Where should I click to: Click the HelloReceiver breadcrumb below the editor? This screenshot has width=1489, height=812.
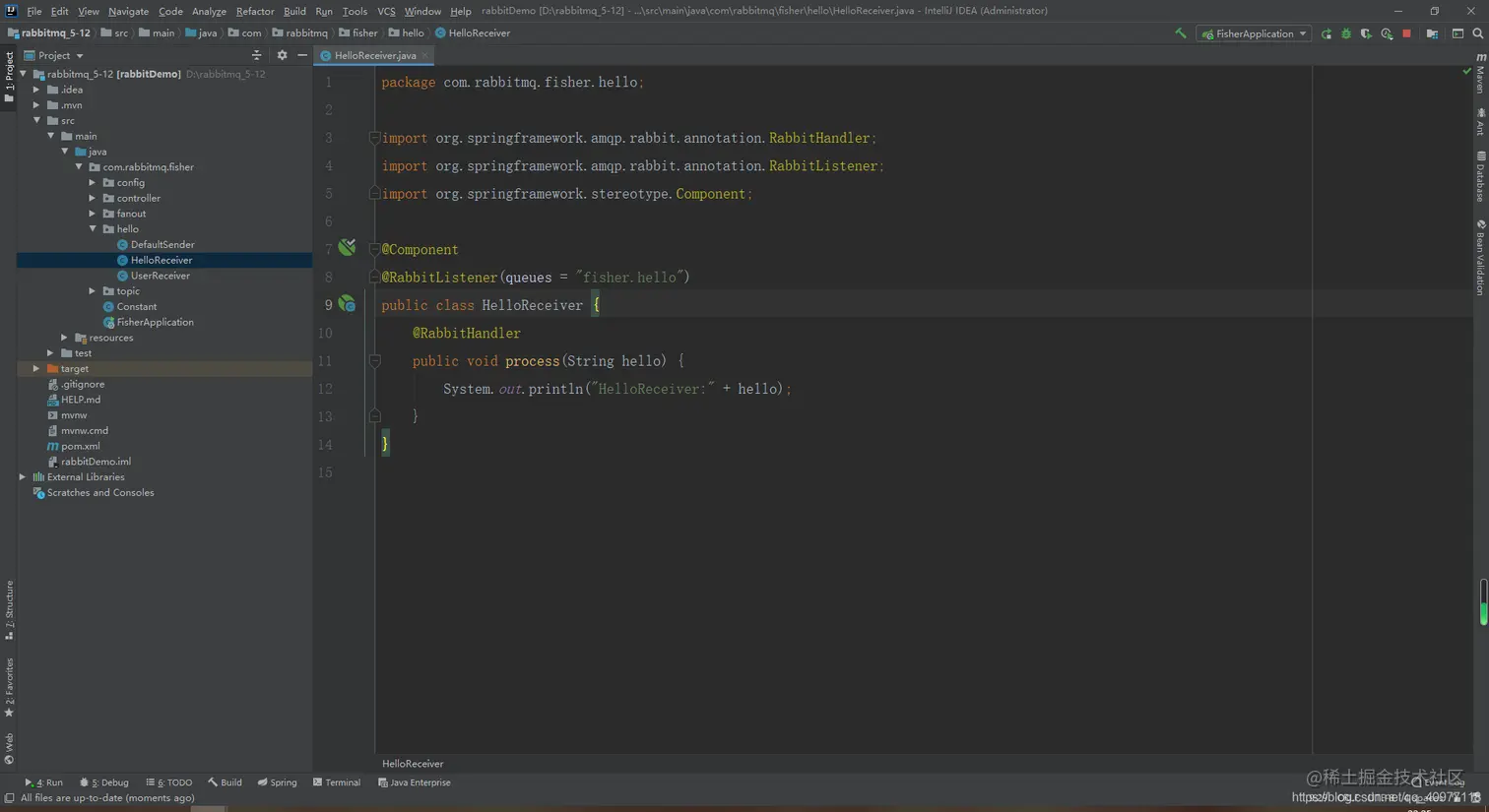click(x=413, y=764)
